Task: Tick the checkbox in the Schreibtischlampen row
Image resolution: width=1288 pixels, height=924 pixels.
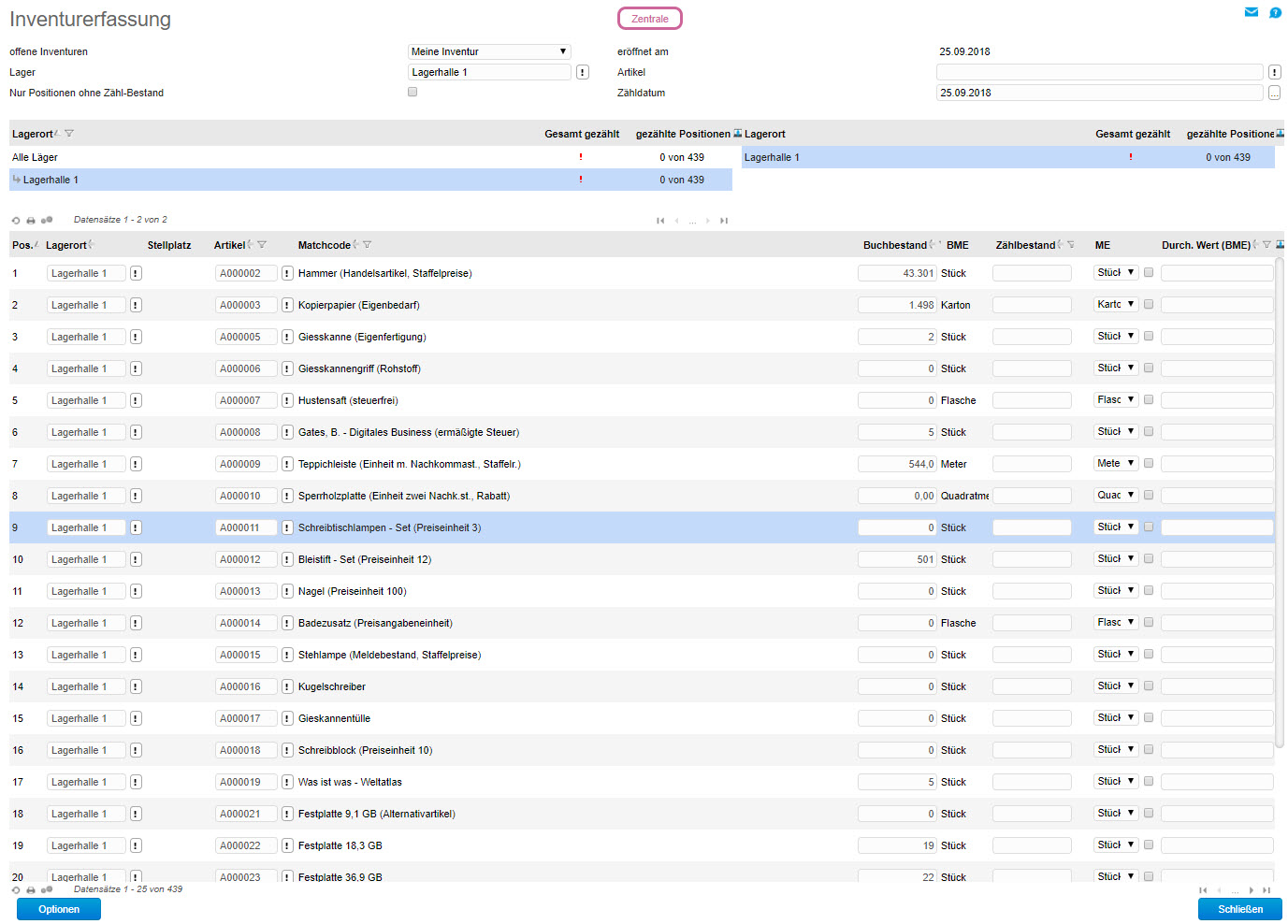Action: point(1149,527)
